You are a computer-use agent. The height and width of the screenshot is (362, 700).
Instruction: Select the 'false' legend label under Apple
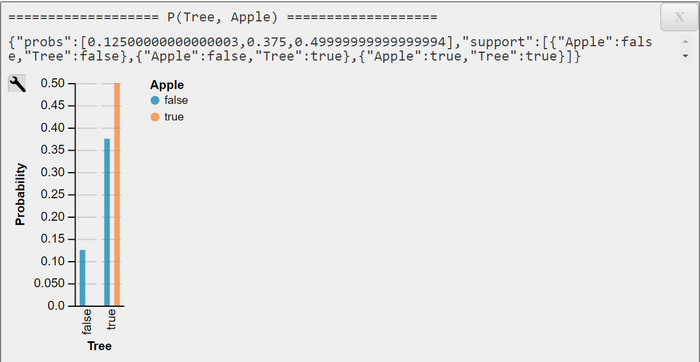(176, 100)
